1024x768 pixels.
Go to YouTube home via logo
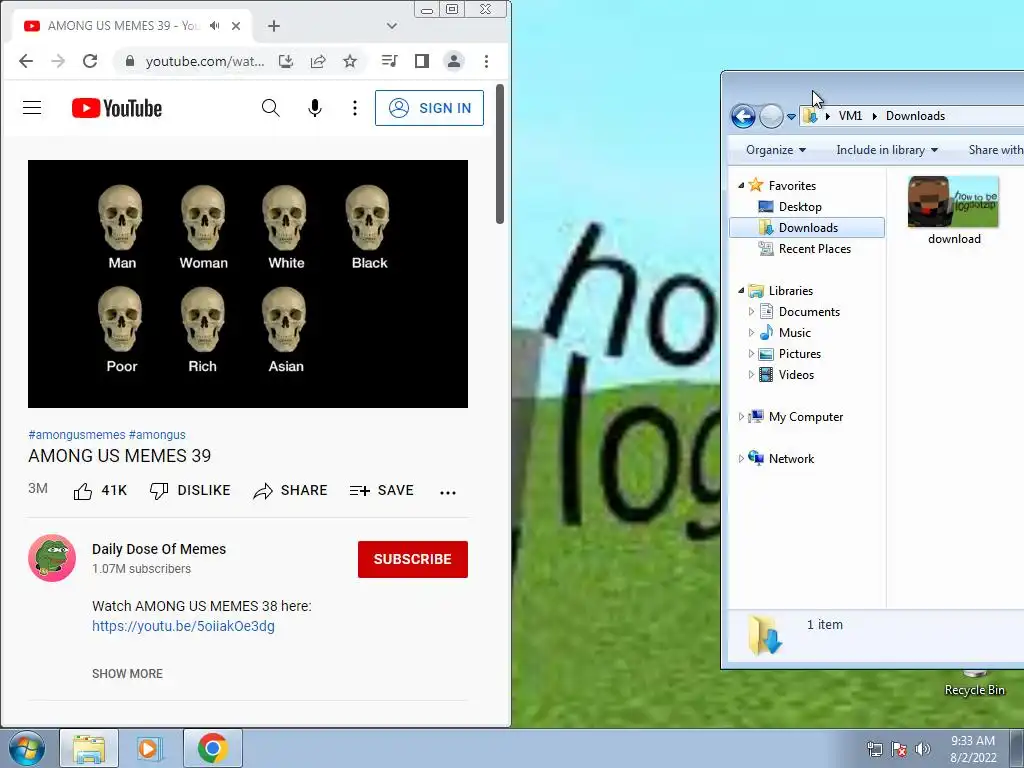[x=117, y=108]
